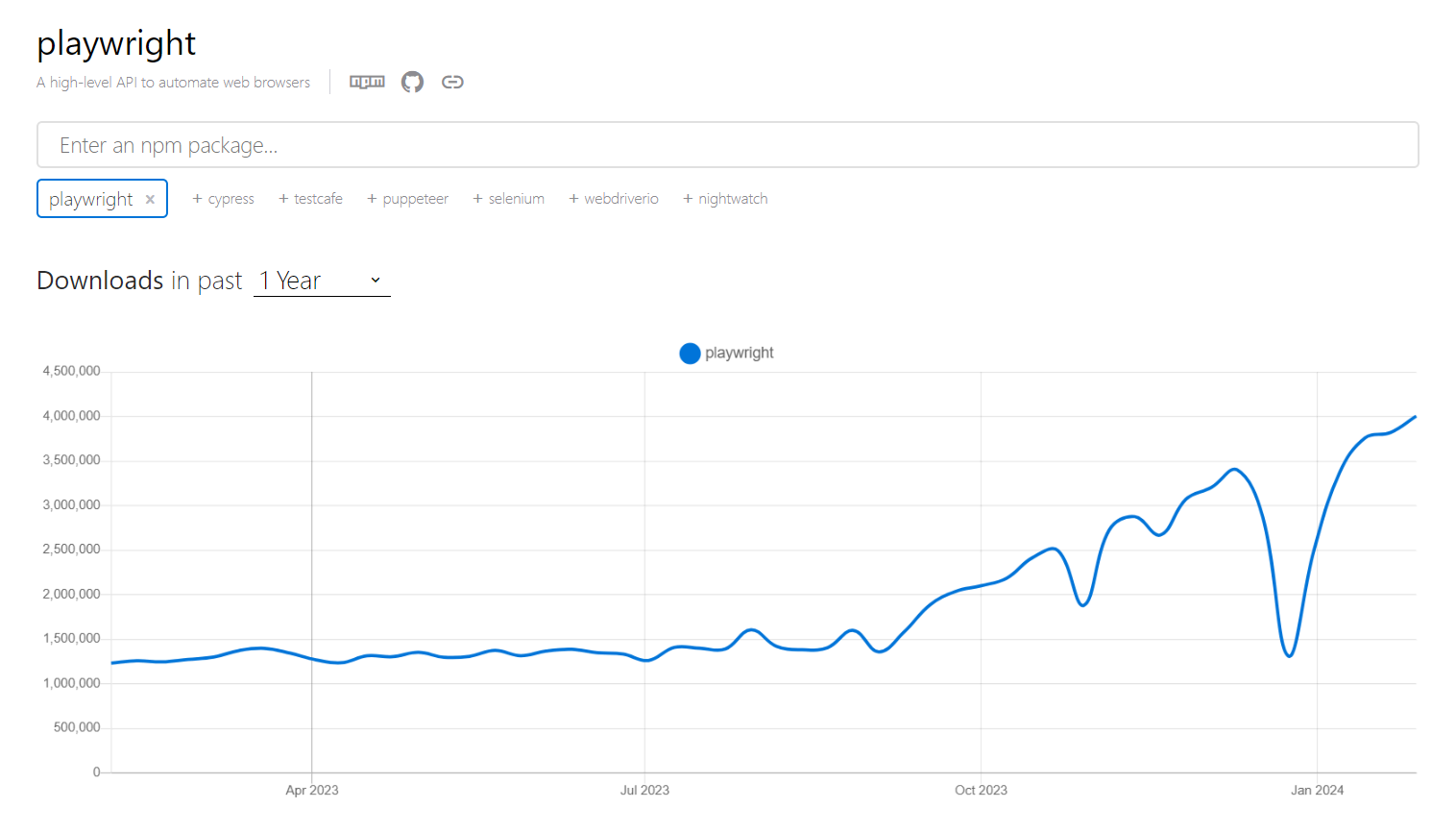Click the playwright page heading
The image size is (1456, 832).
tap(116, 43)
